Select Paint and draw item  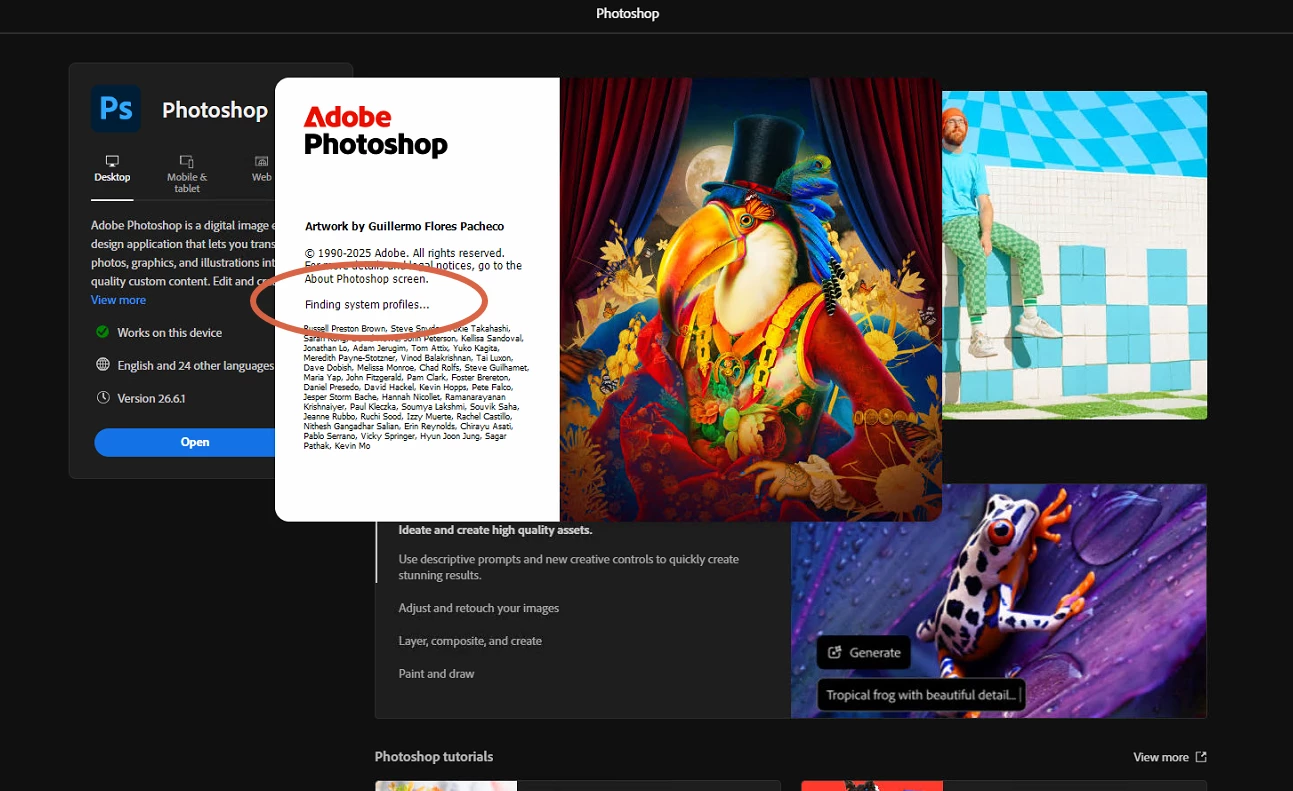point(437,674)
